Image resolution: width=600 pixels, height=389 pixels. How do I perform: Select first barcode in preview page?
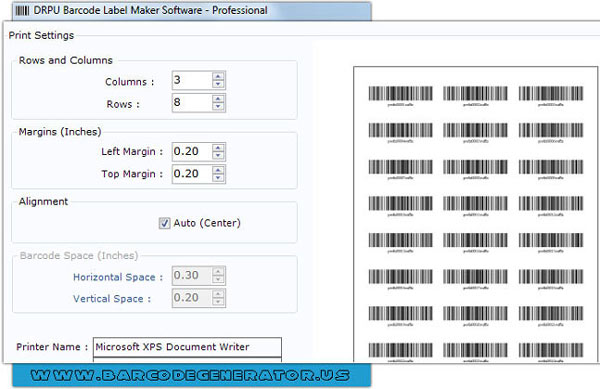click(x=400, y=96)
